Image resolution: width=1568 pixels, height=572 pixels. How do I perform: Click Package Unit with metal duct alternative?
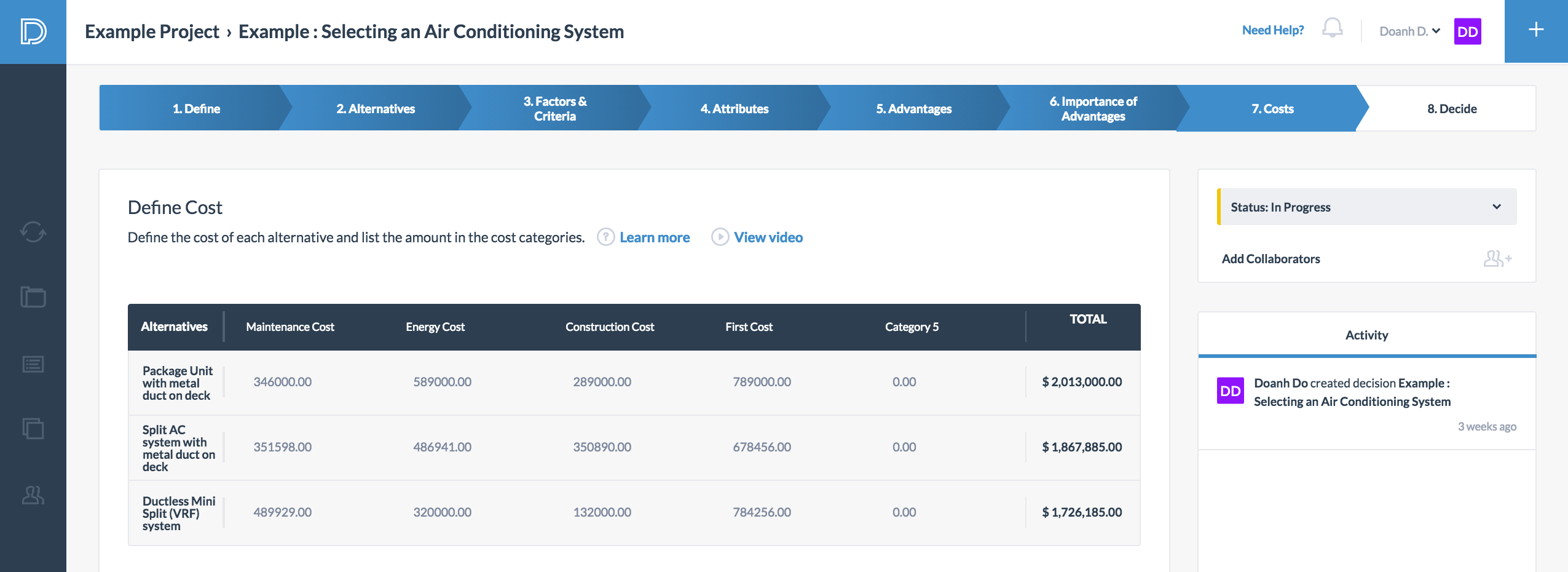[x=178, y=383]
